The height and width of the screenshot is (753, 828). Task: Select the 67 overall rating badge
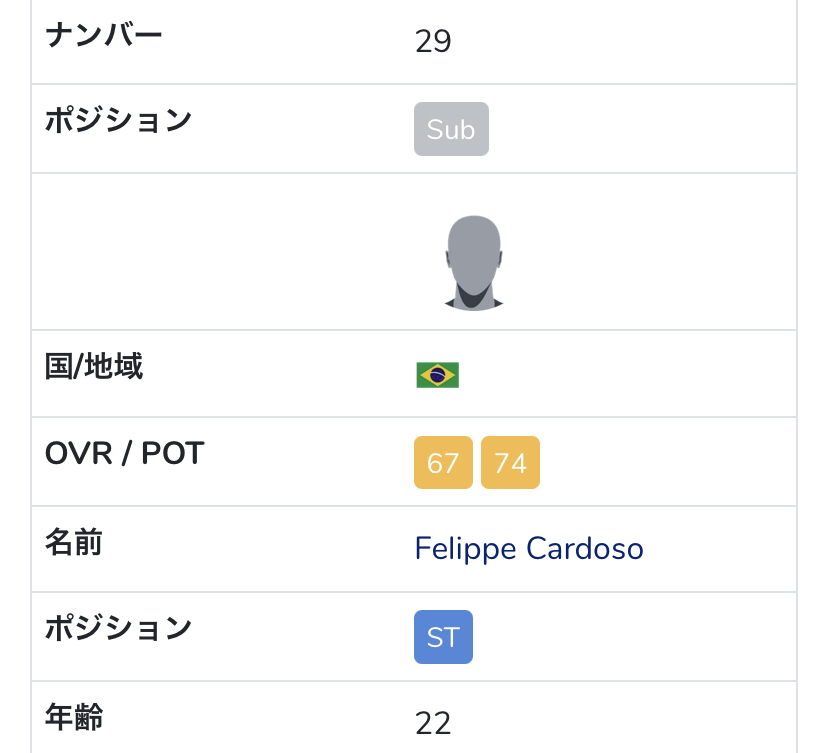[443, 463]
